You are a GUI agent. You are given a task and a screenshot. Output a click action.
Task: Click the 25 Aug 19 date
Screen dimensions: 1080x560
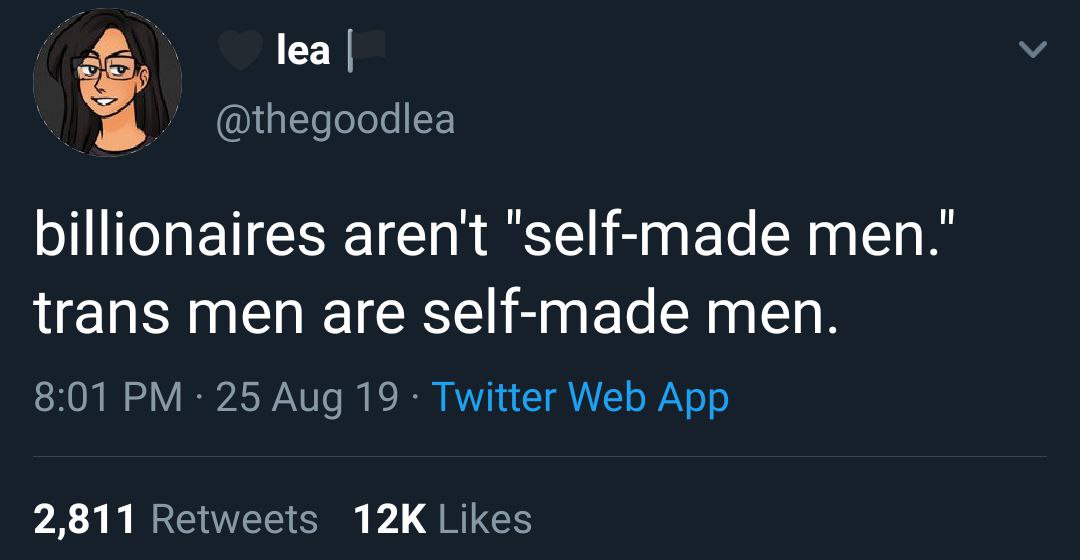pos(307,397)
